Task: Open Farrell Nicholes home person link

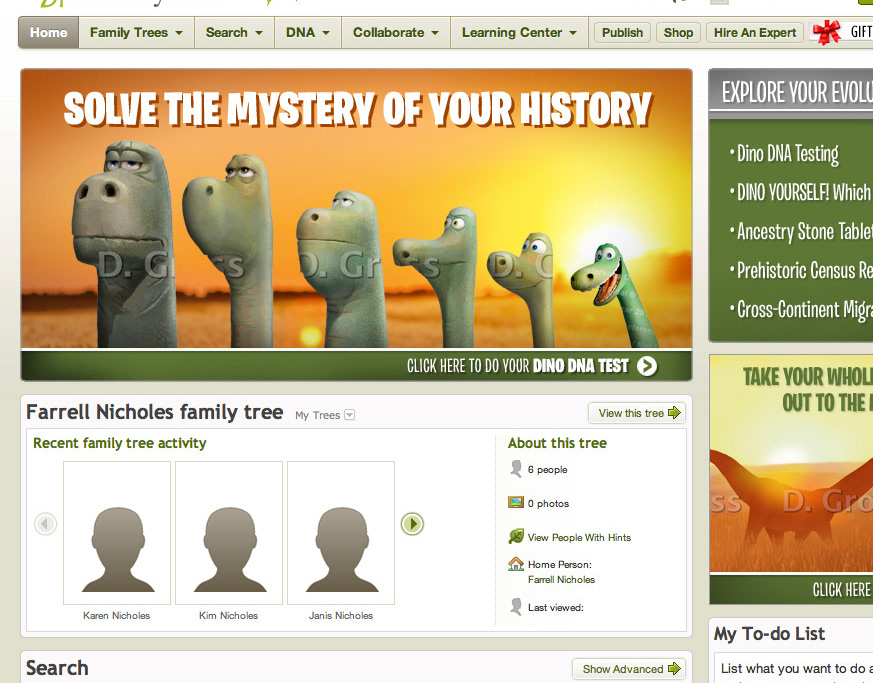Action: tap(561, 579)
